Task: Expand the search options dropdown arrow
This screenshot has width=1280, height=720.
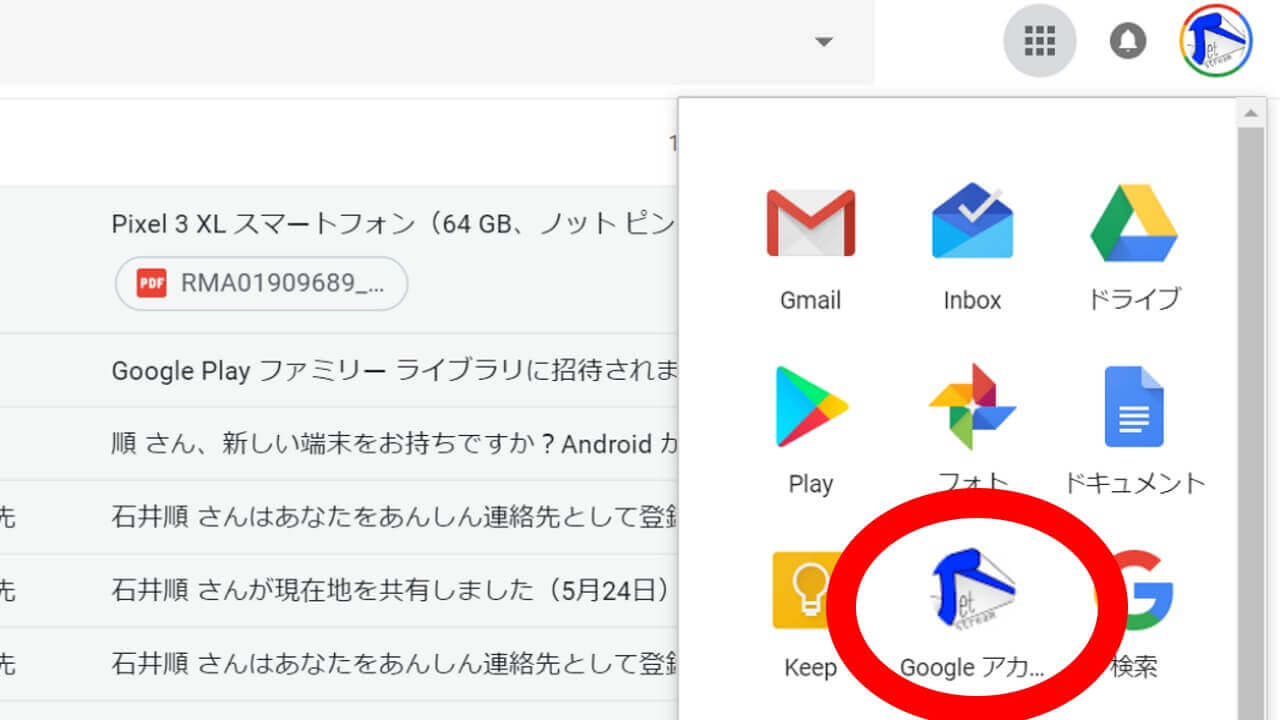Action: pos(823,42)
